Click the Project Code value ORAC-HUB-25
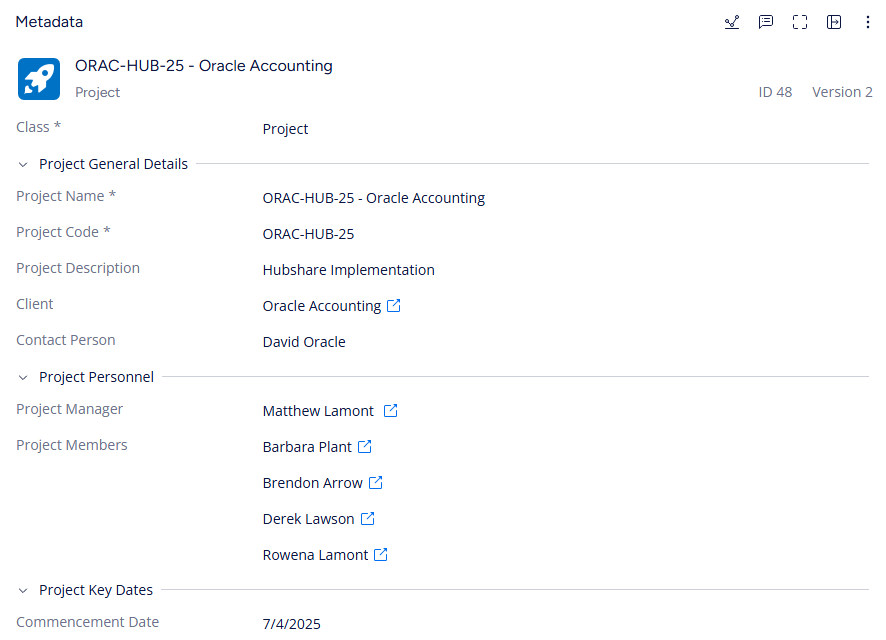The image size is (886, 640). pos(309,234)
